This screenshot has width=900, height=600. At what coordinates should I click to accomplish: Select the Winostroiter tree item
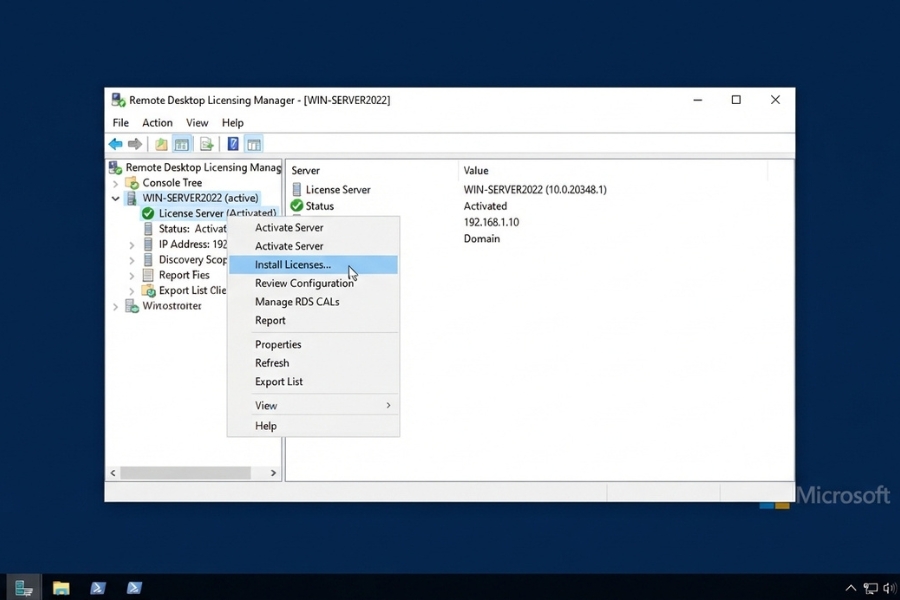[172, 305]
